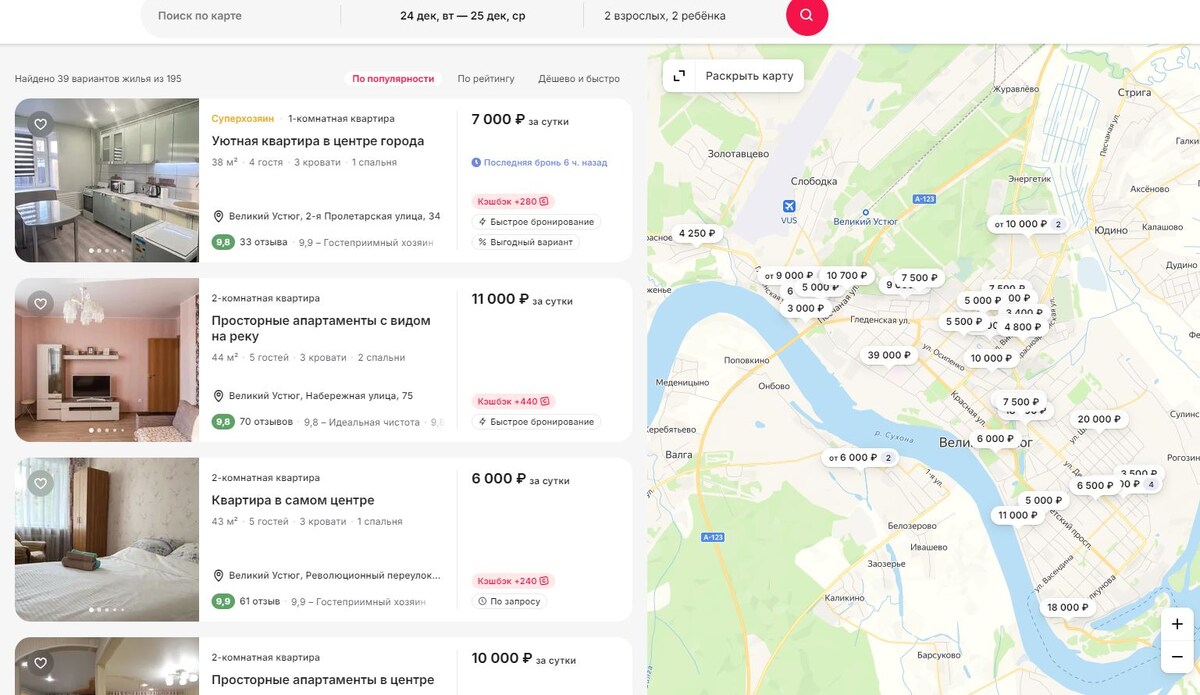Click heart on the fourth partially visible listing
The width and height of the screenshot is (1200, 695).
click(40, 663)
